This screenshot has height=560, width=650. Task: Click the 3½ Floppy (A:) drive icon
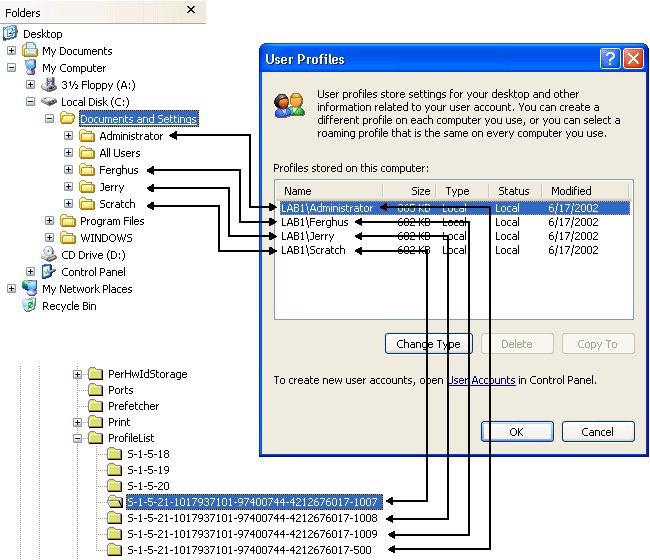tap(49, 85)
